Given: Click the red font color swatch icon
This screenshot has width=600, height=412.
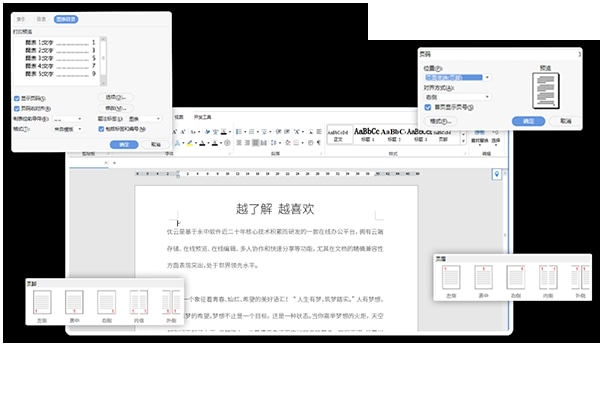Looking at the screenshot, I should [203, 143].
